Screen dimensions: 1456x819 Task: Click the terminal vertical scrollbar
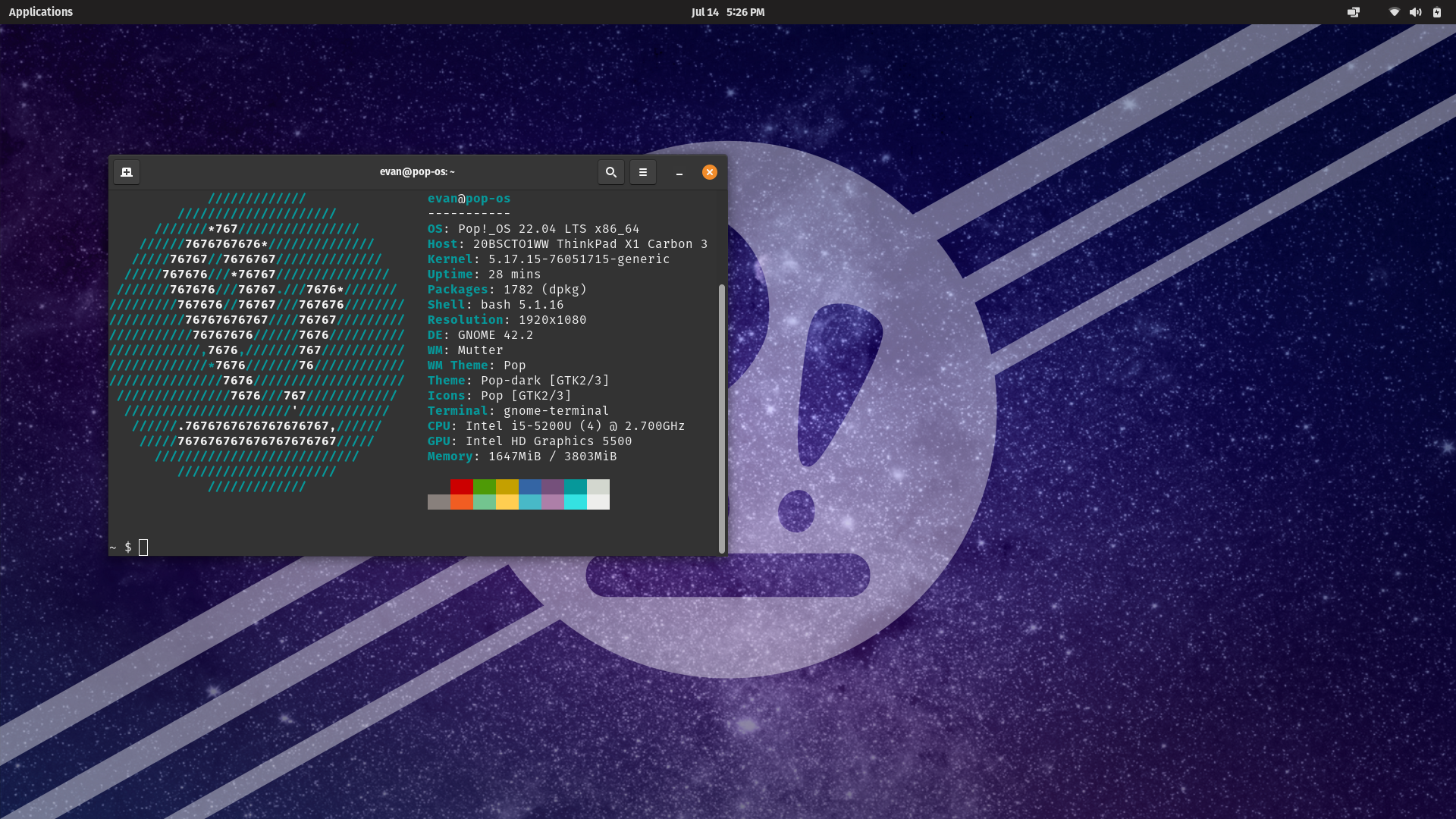click(x=721, y=419)
